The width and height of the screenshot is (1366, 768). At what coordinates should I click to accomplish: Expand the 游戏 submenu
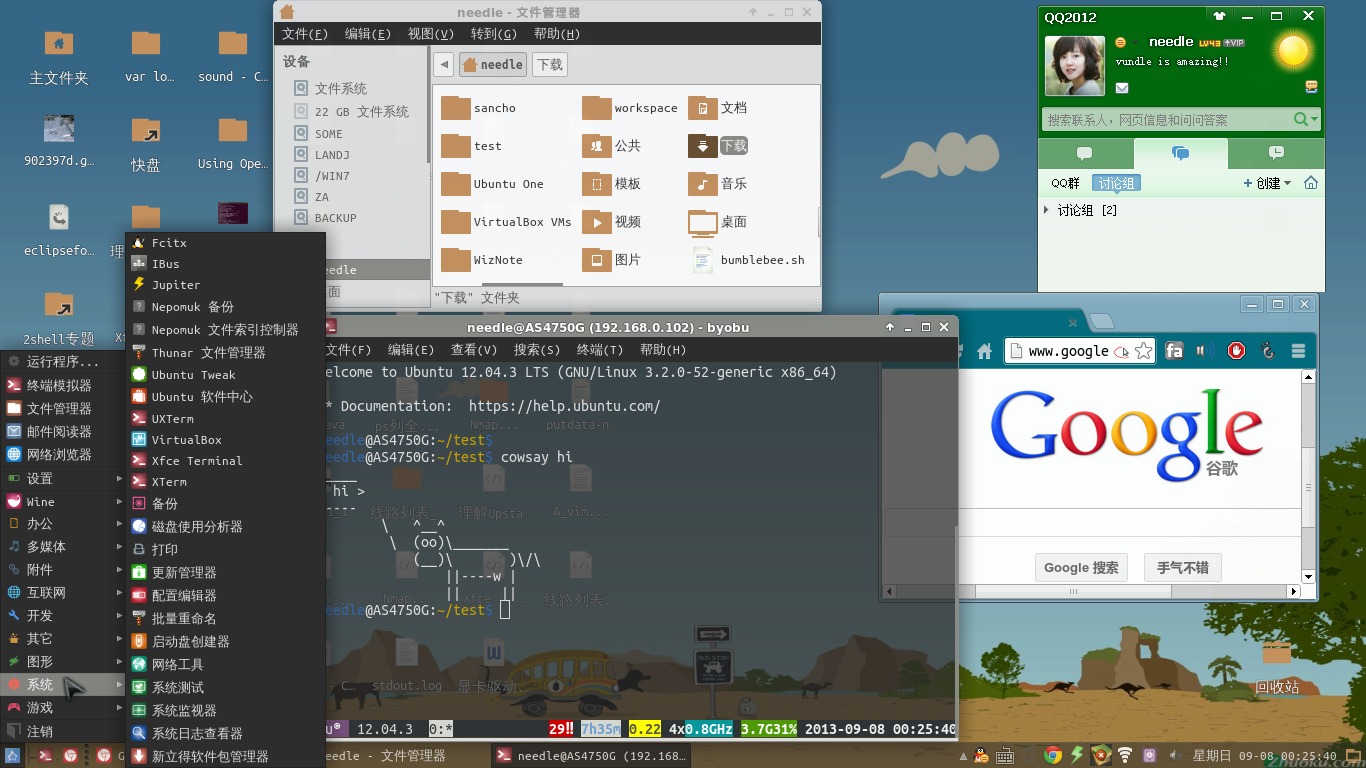(x=64, y=707)
